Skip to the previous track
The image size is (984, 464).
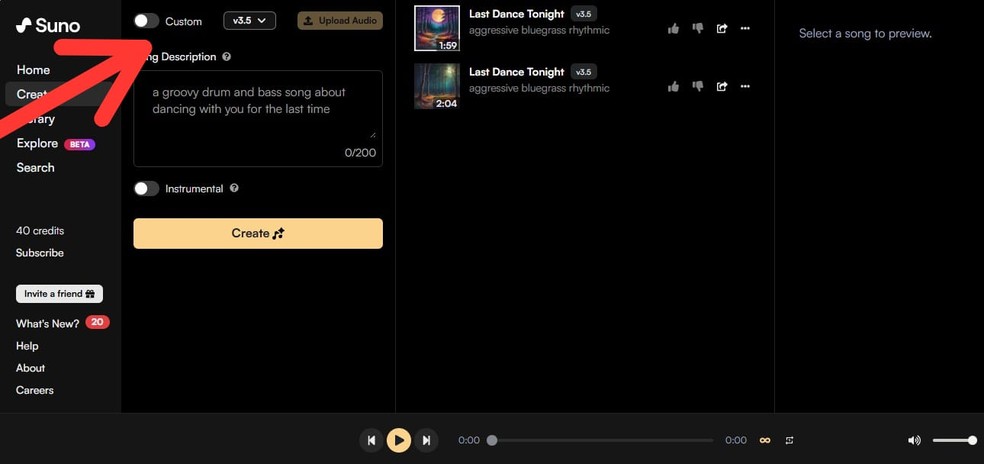(x=371, y=440)
